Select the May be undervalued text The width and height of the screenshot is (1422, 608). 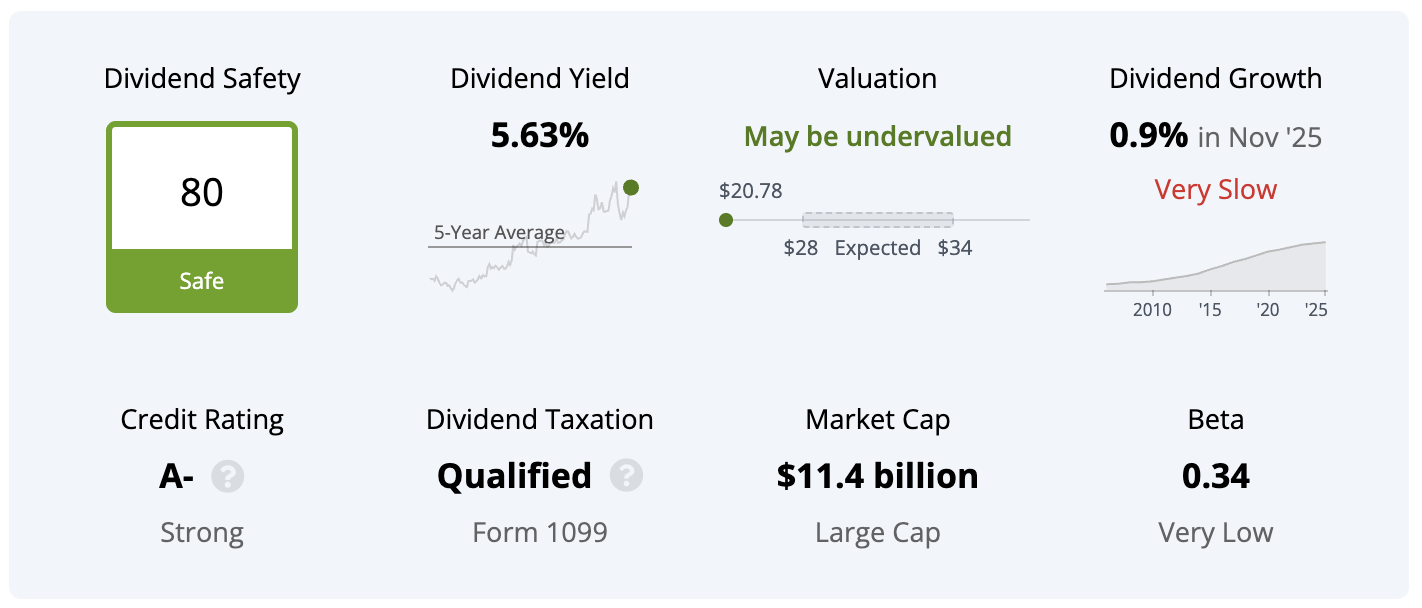pyautogui.click(x=878, y=136)
